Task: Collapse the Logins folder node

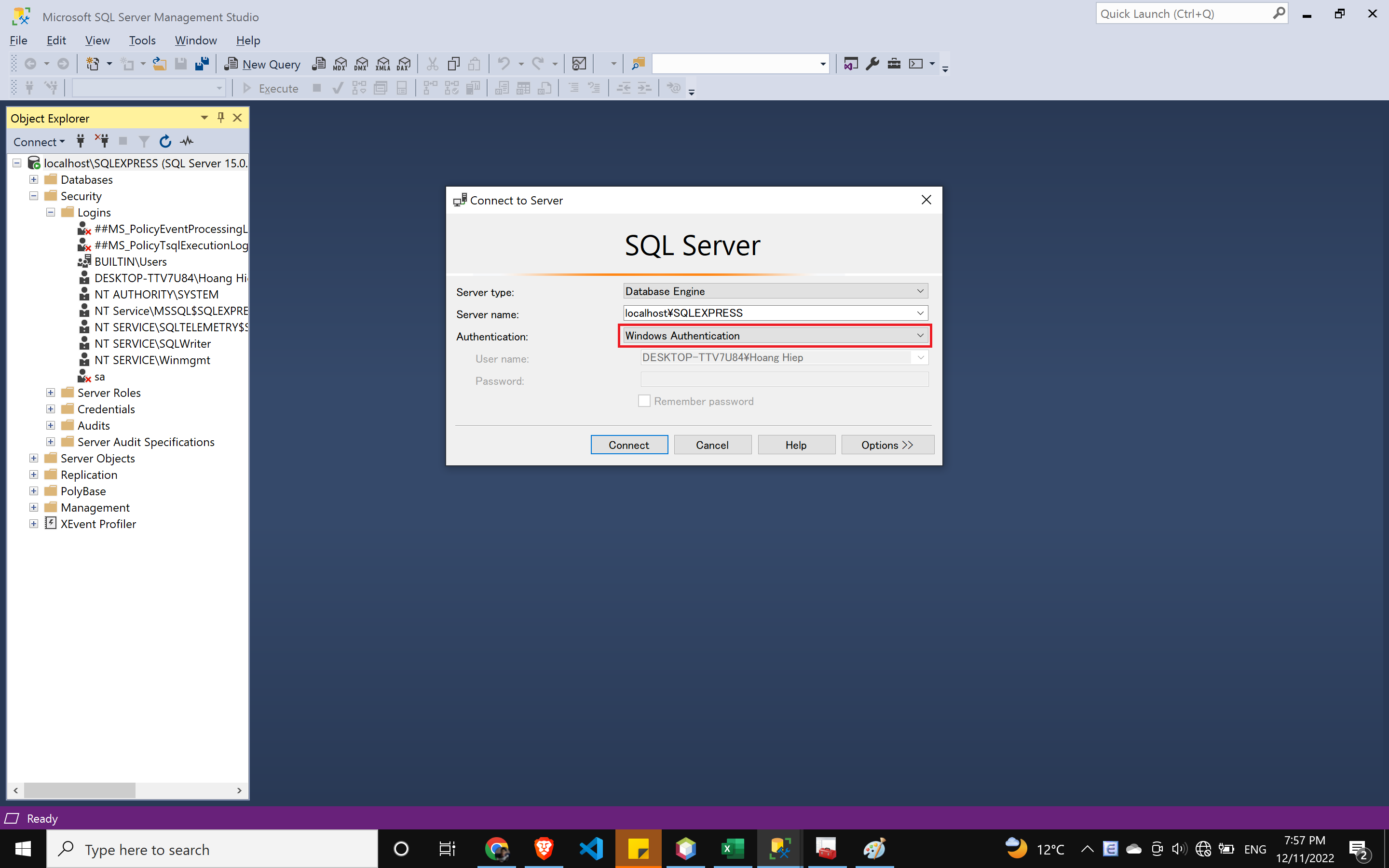Action: point(51,212)
